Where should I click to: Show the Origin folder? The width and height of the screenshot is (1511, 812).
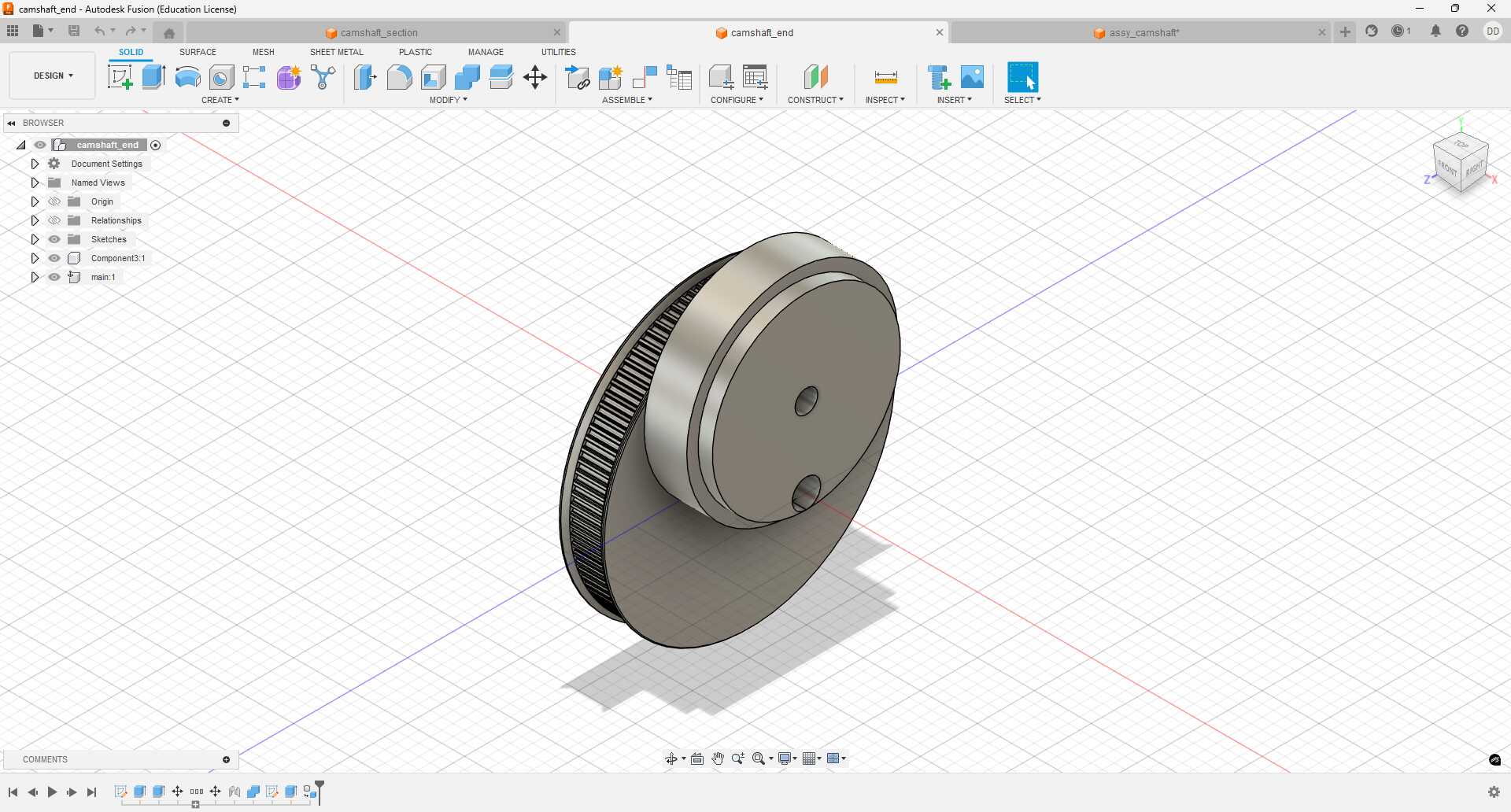tap(54, 201)
